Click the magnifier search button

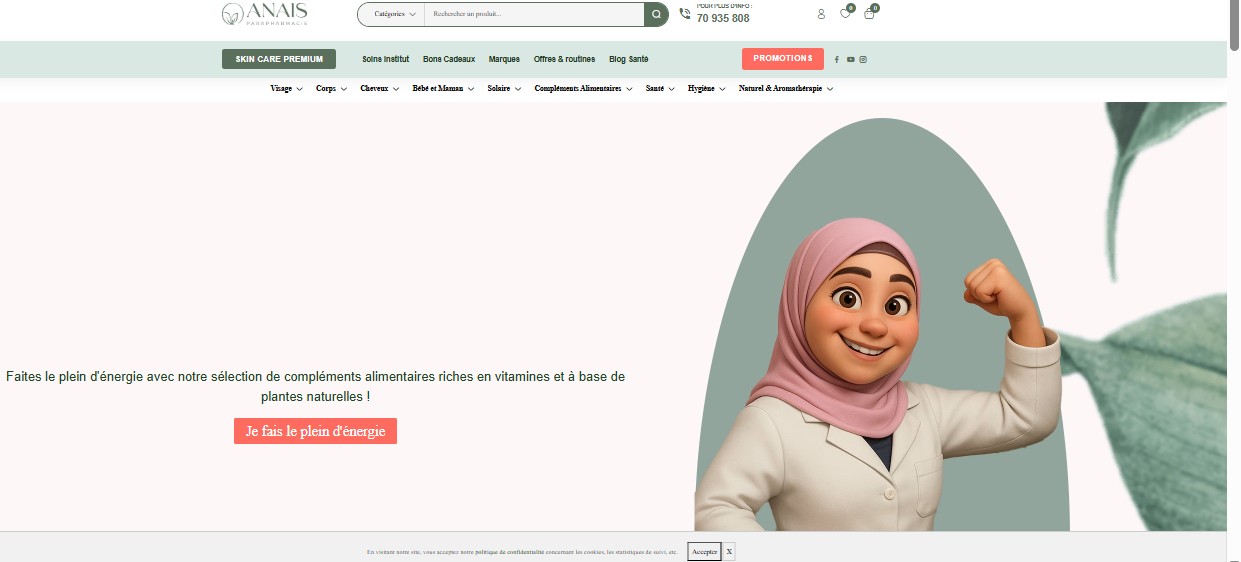tap(656, 14)
